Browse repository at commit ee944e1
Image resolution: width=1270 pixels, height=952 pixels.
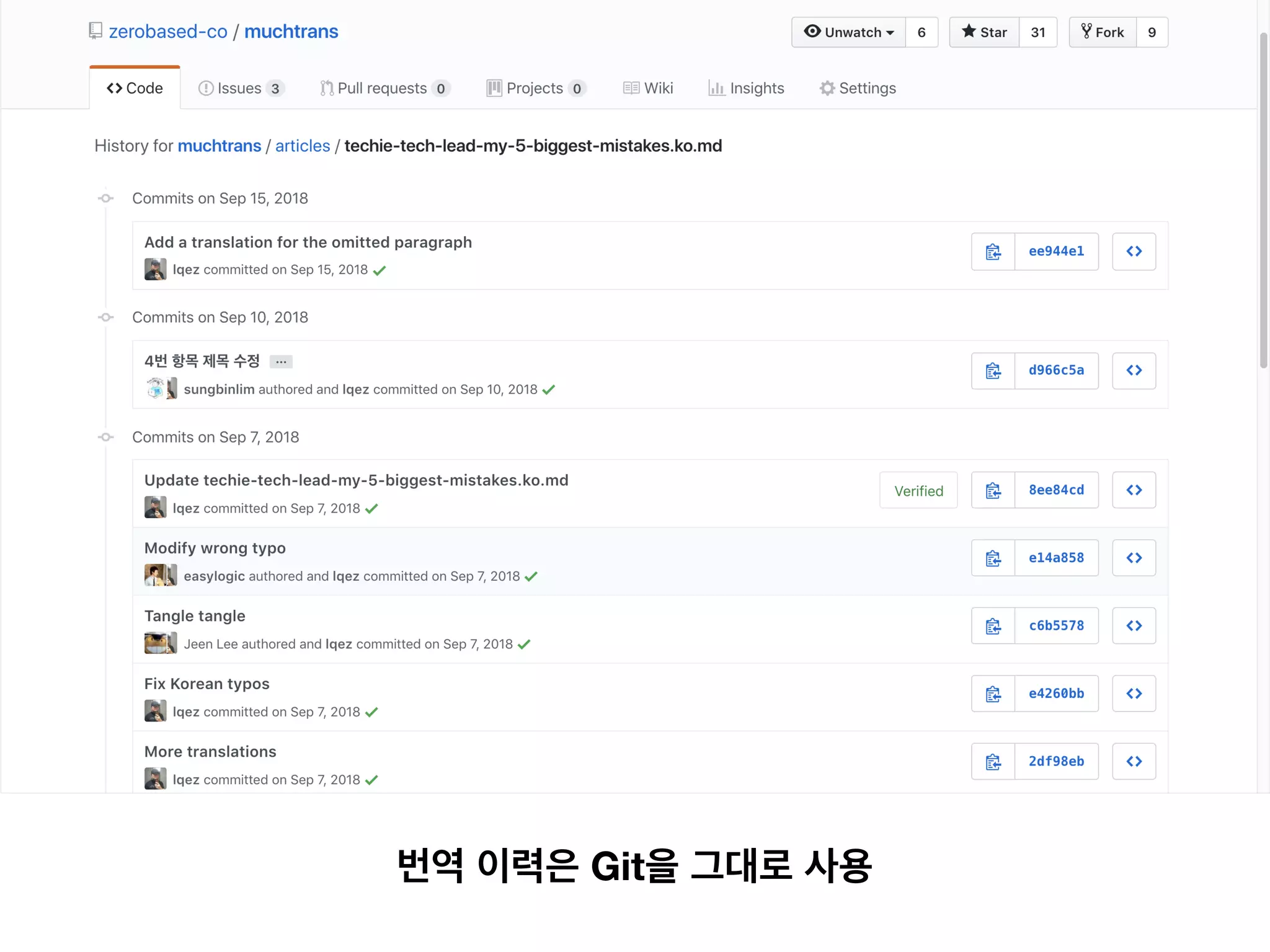click(1134, 252)
